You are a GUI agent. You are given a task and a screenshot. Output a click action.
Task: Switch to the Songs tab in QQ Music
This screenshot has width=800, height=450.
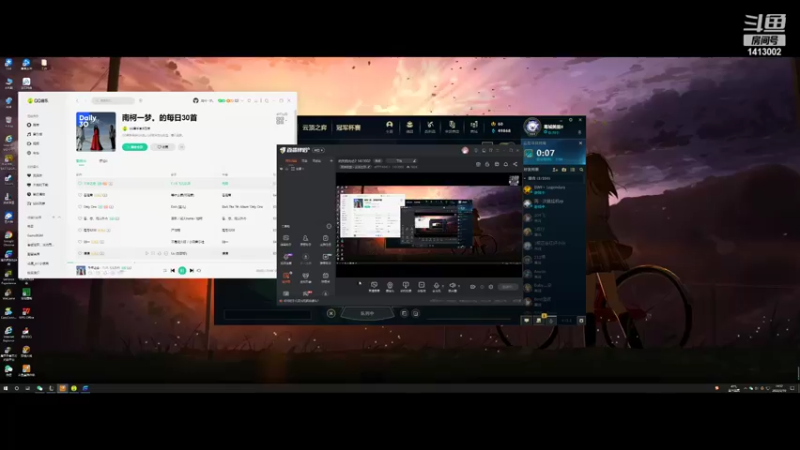81,161
